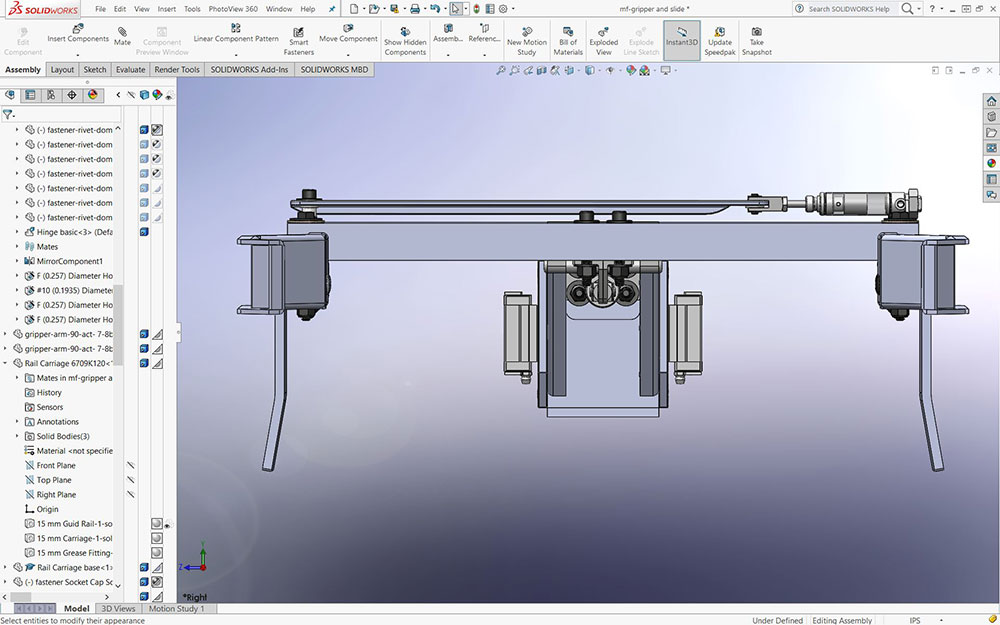The image size is (1000, 625).
Task: Open the ConfigurationManager tab icon
Action: [51, 95]
